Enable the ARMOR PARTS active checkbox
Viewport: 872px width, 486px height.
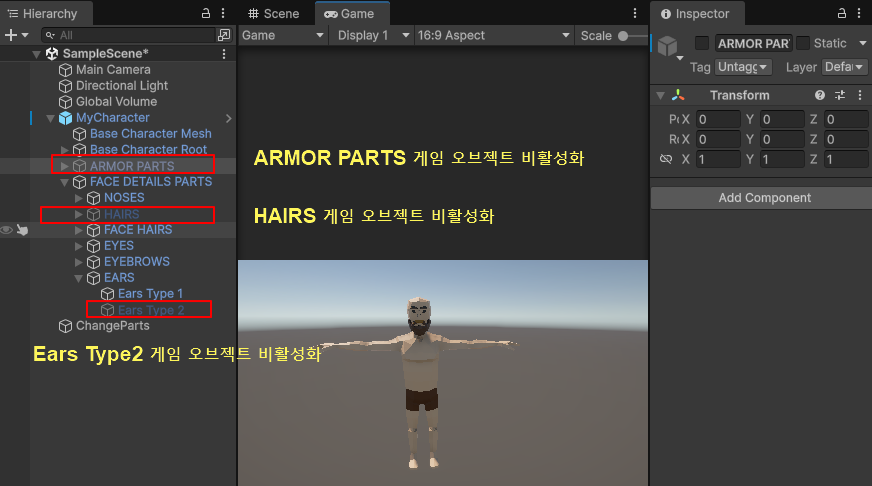coord(702,44)
